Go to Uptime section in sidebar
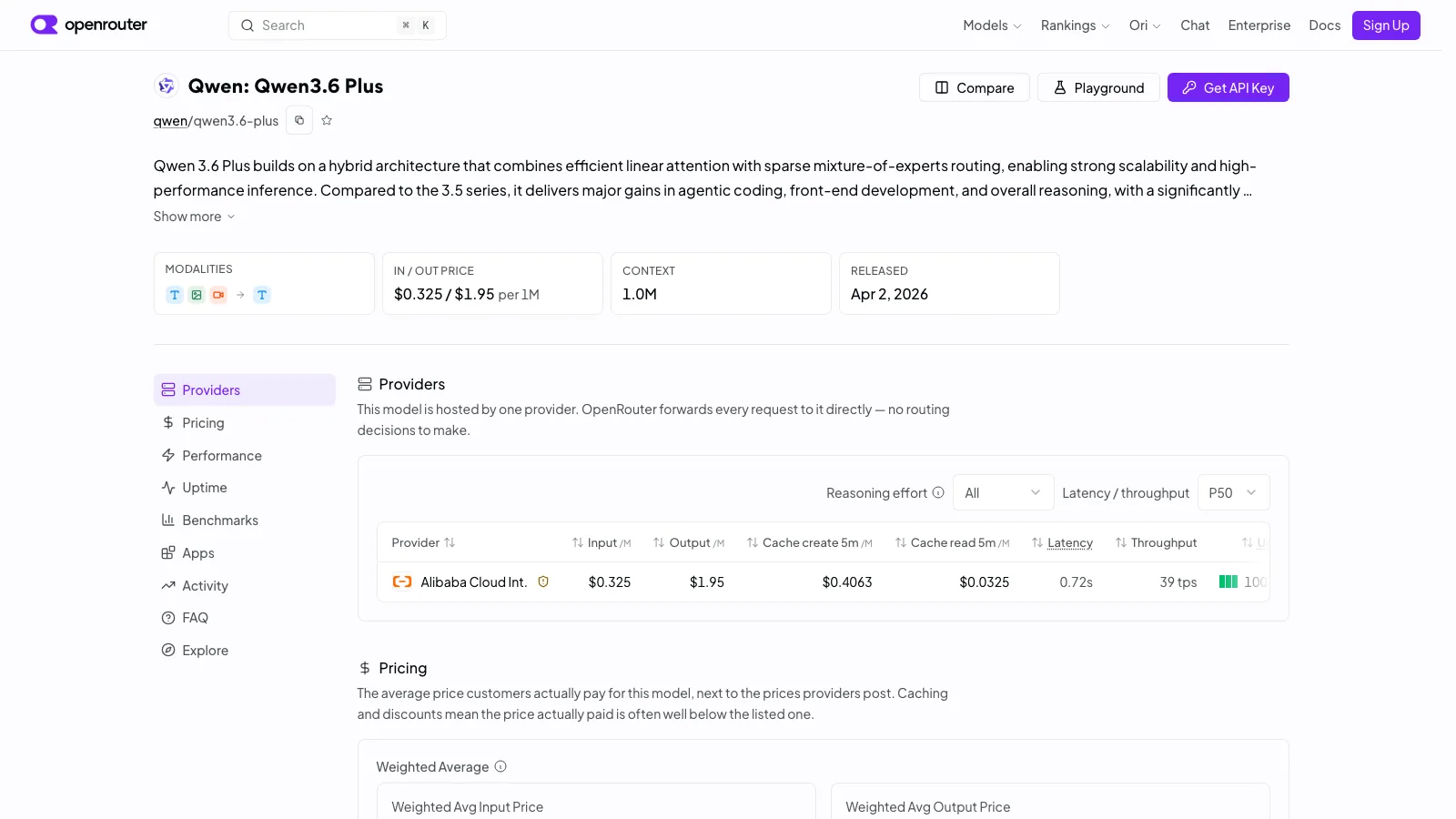The image size is (1456, 819). point(244,488)
